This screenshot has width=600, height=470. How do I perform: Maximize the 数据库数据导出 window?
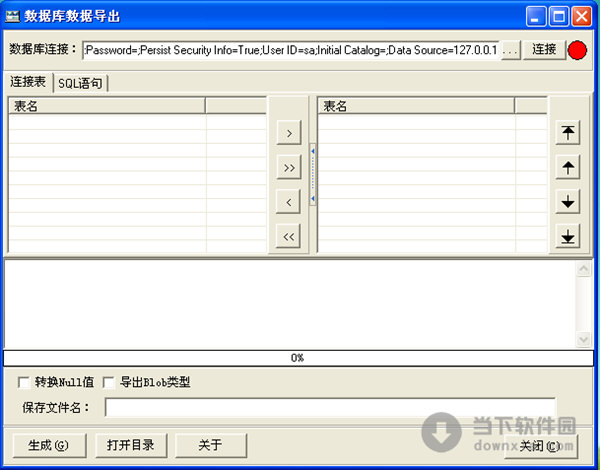[x=559, y=16]
